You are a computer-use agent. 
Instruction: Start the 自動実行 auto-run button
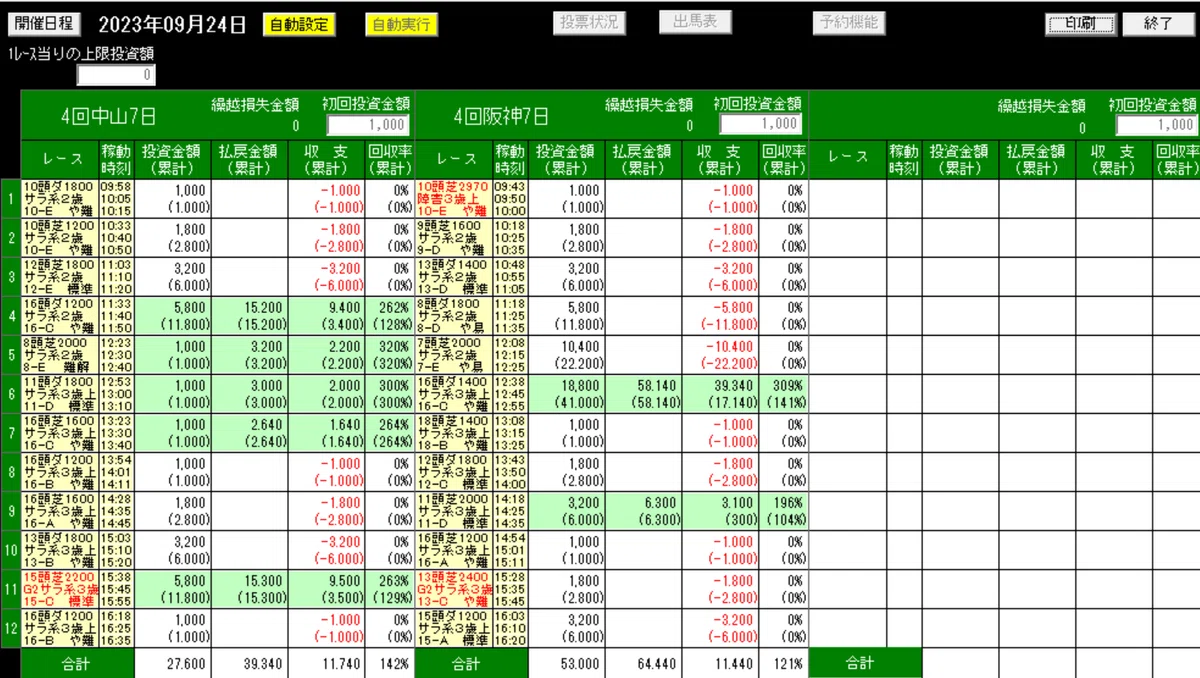(x=400, y=25)
